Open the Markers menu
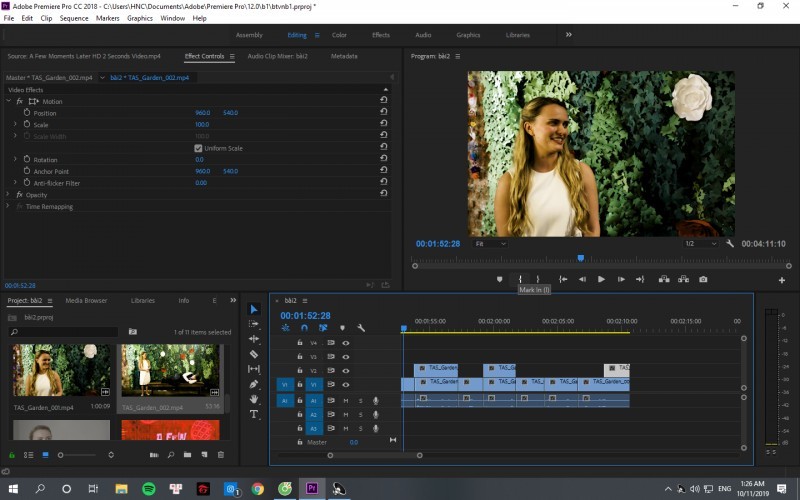 tap(108, 18)
